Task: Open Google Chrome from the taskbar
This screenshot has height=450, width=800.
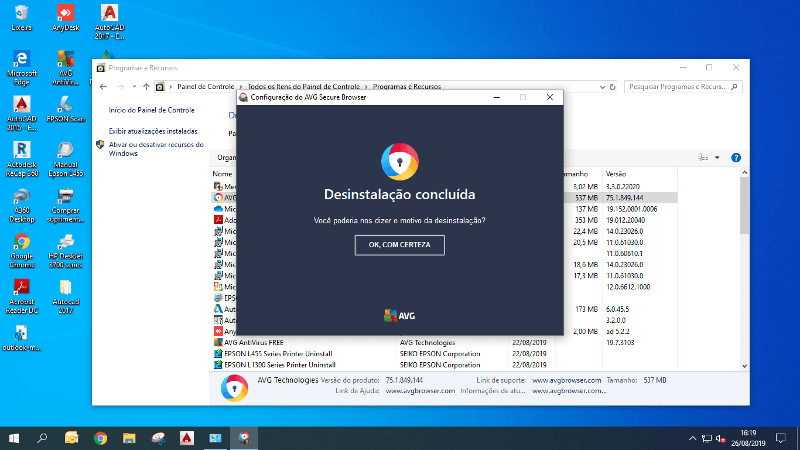Action: pos(100,438)
